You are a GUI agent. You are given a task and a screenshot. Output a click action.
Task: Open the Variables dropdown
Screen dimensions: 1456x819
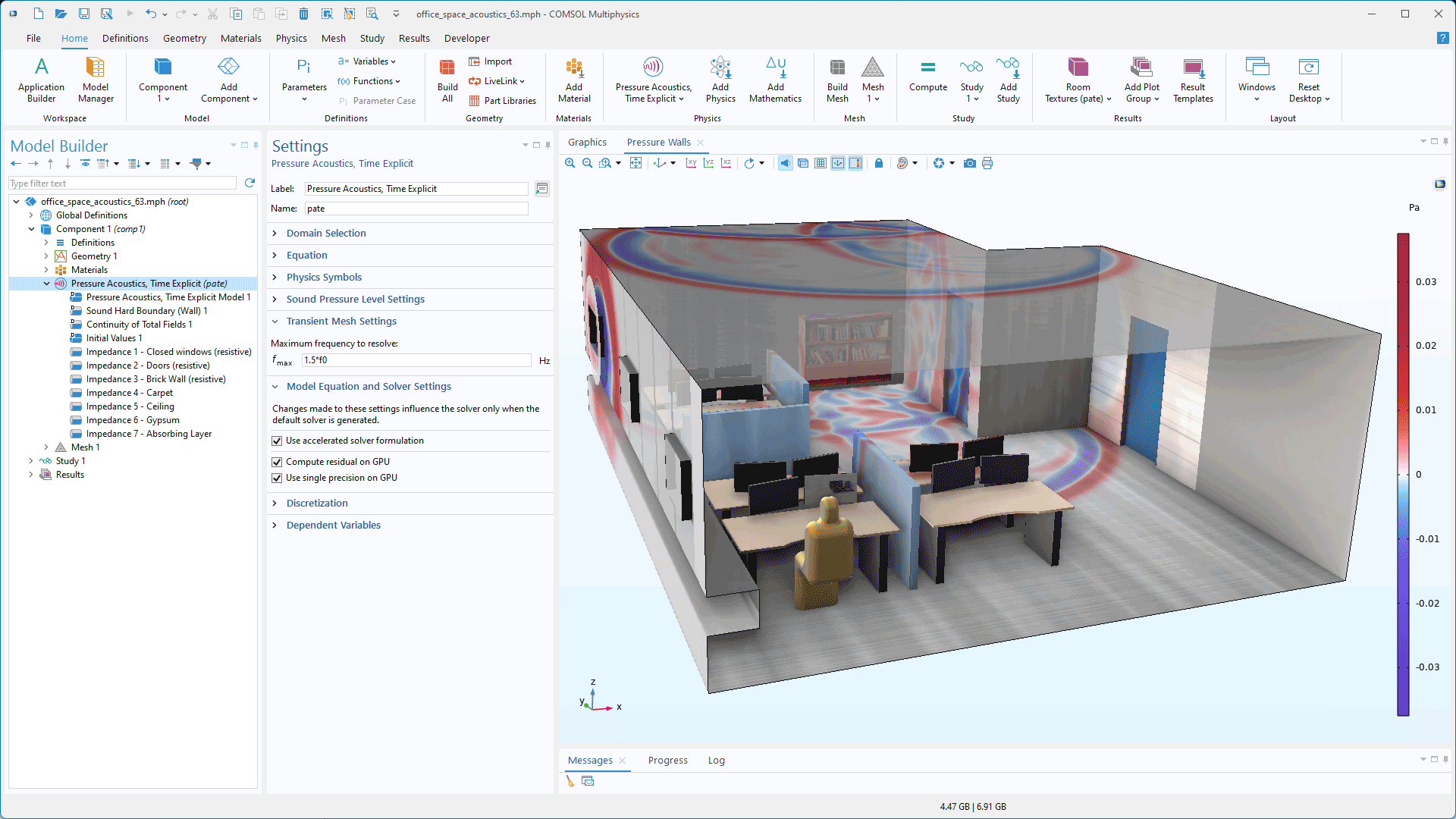(x=367, y=61)
